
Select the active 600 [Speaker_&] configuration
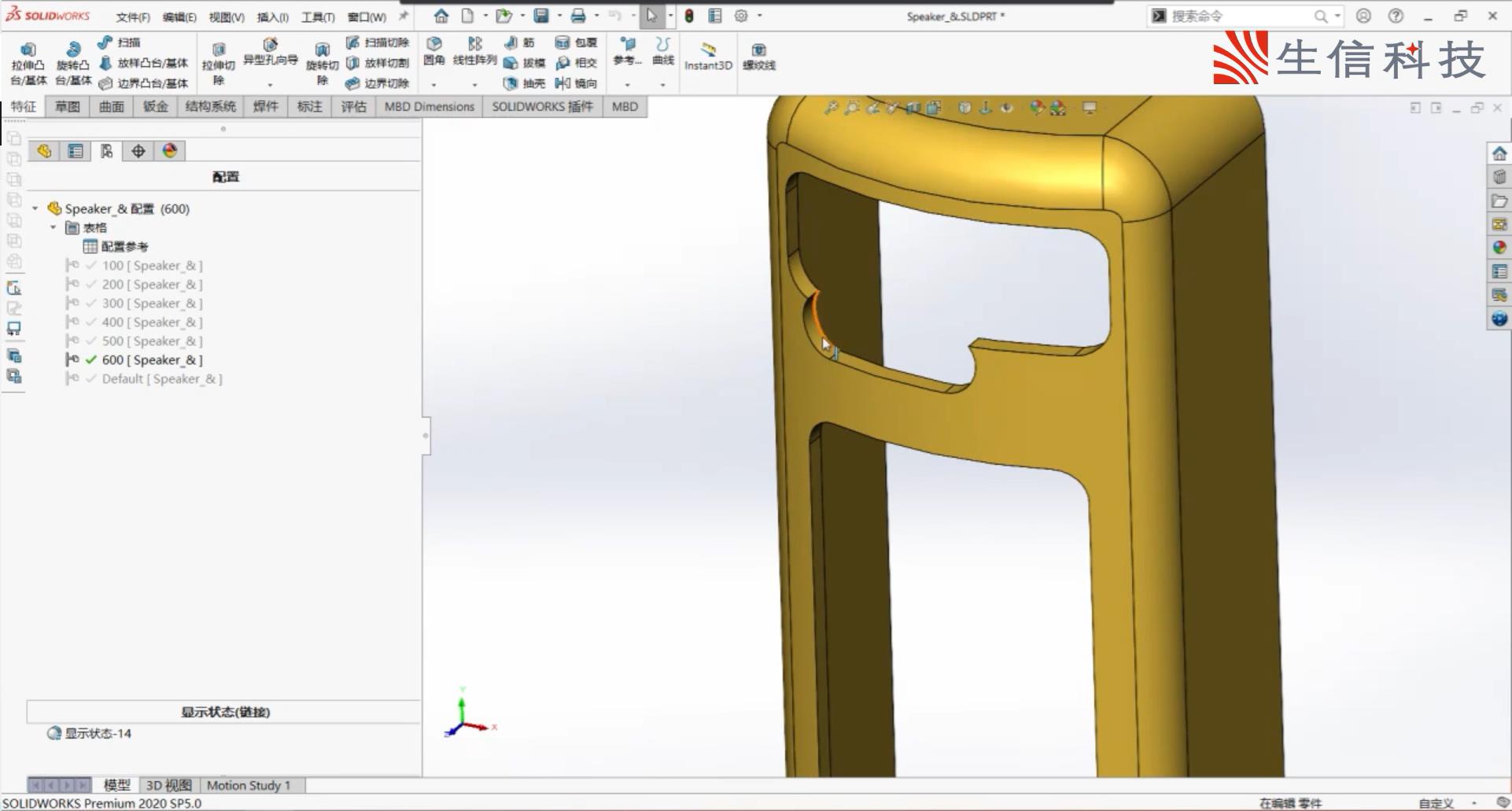152,360
